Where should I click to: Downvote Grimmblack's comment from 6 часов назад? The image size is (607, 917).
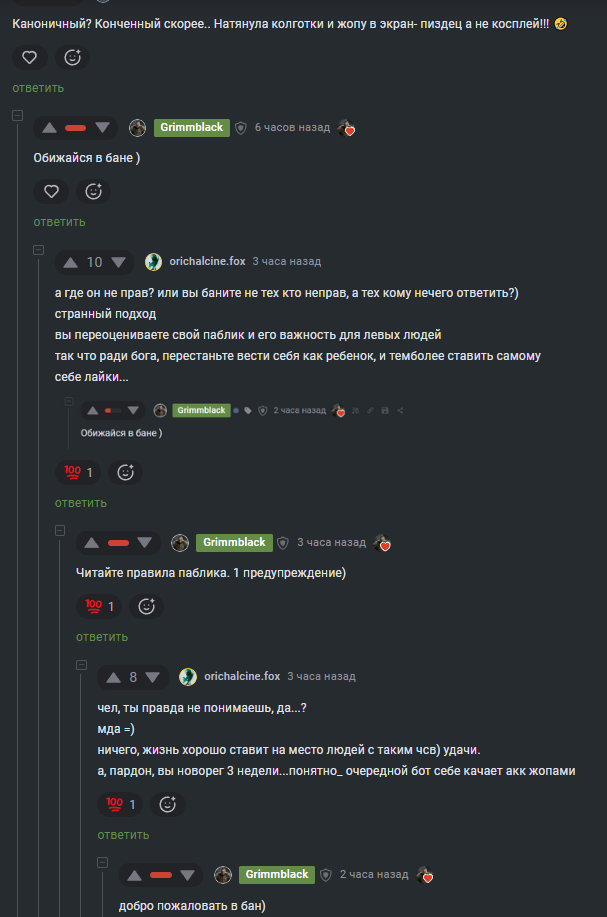coord(102,128)
